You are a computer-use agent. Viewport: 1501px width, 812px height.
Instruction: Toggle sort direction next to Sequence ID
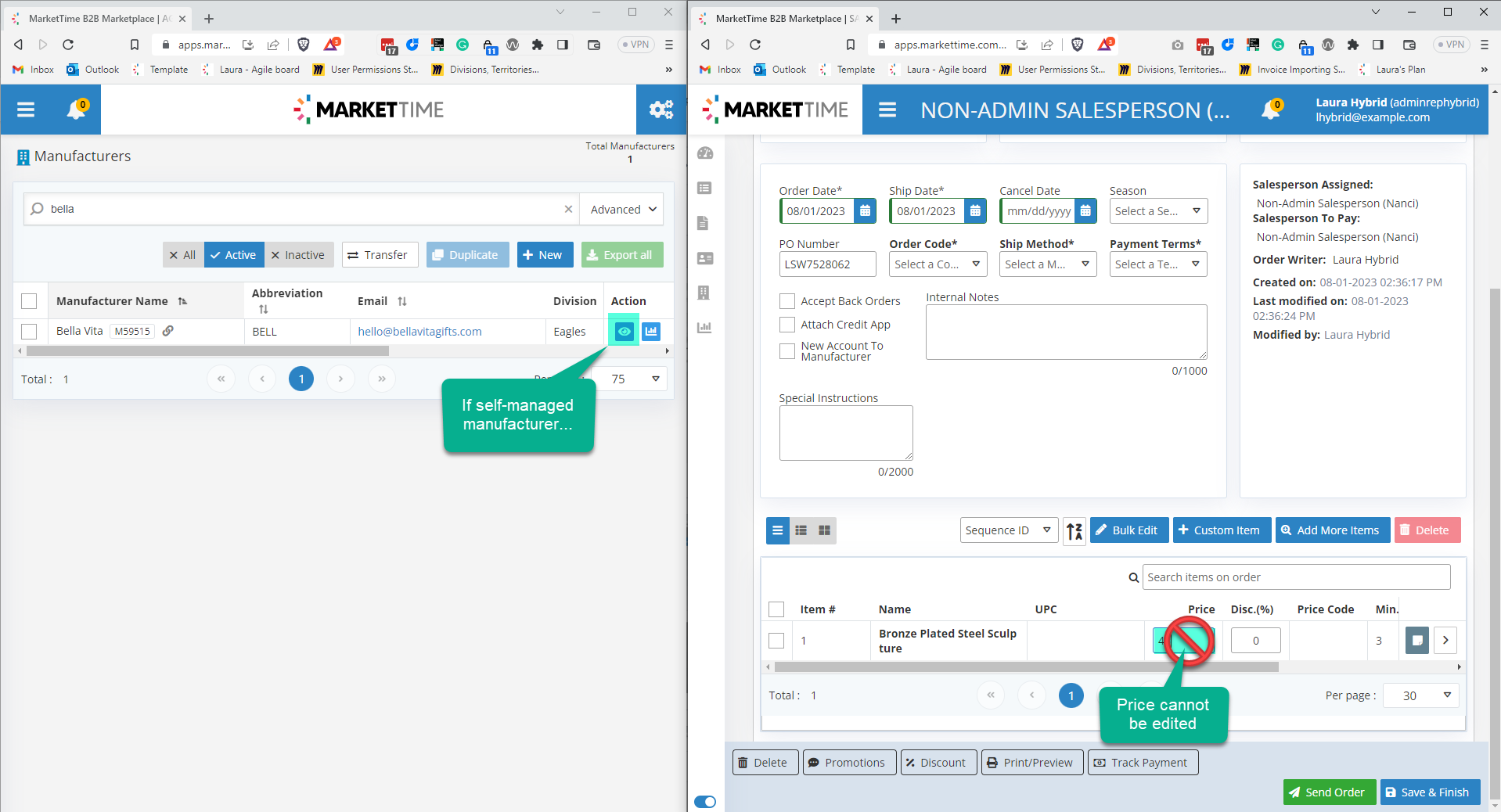click(x=1074, y=531)
